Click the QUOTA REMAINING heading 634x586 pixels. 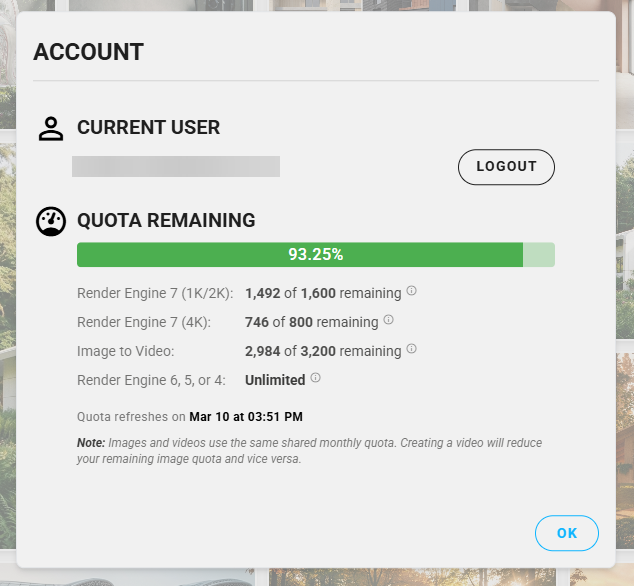coord(166,221)
